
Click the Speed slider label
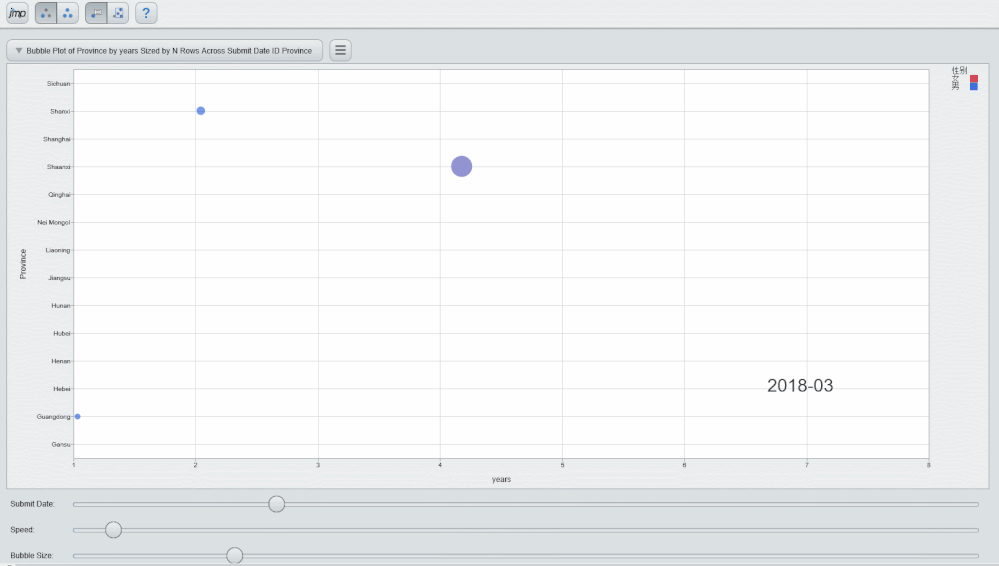(22, 530)
